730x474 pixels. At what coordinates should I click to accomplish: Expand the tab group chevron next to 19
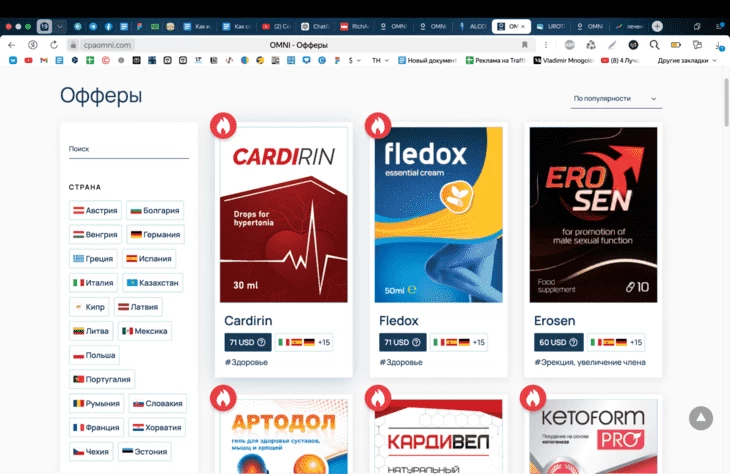pyautogui.click(x=60, y=27)
